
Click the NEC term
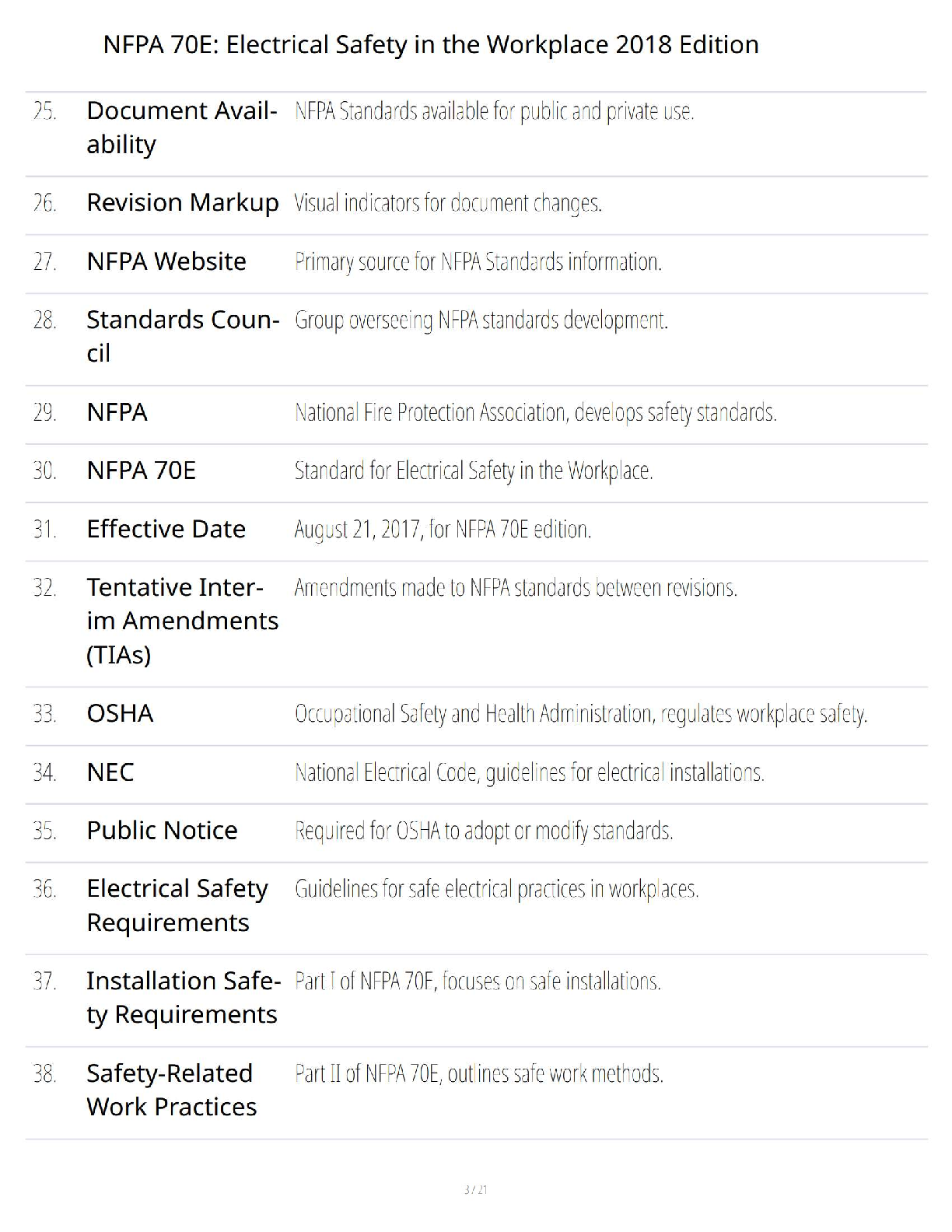(110, 772)
